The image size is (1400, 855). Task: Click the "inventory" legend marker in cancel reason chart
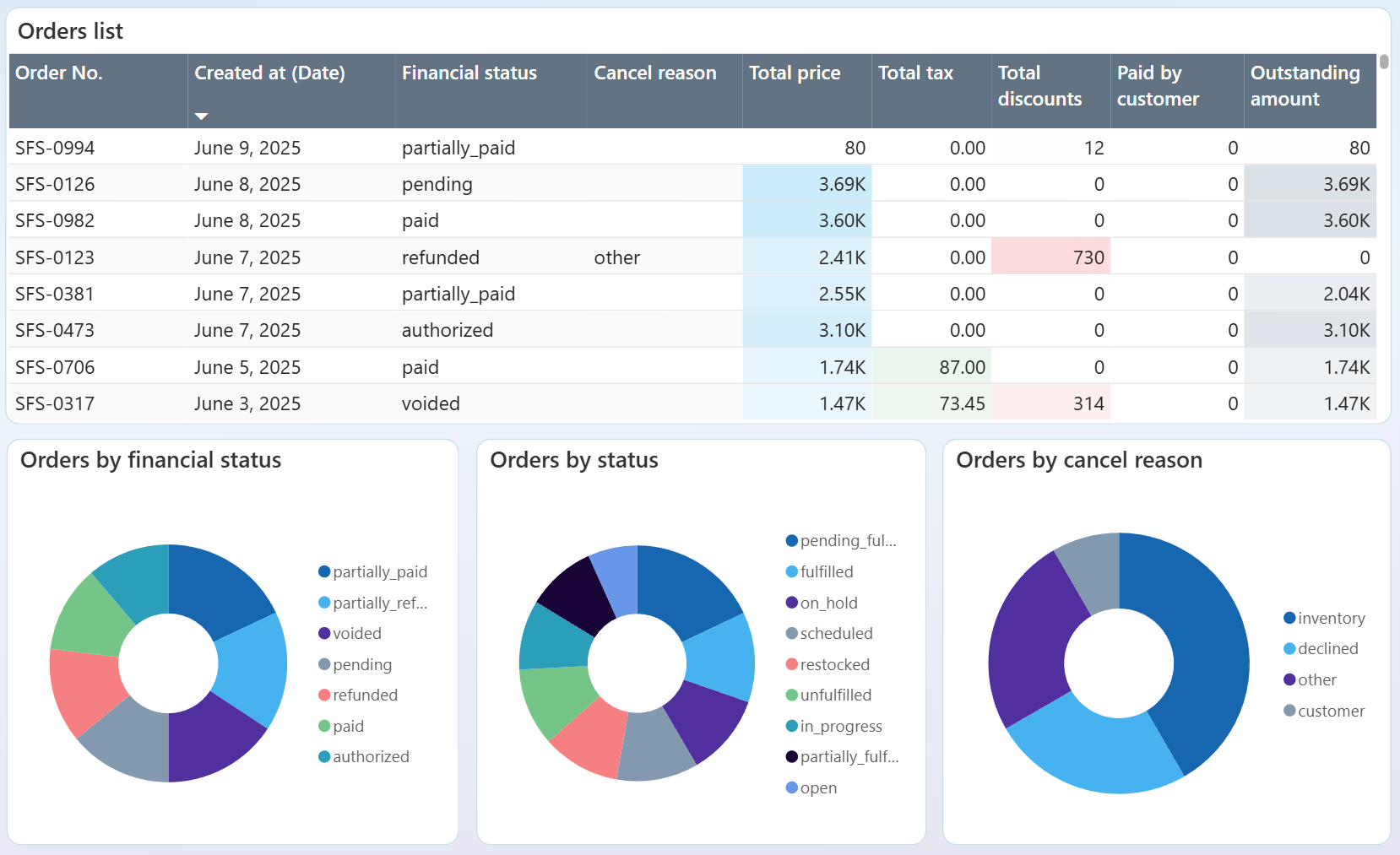1288,618
